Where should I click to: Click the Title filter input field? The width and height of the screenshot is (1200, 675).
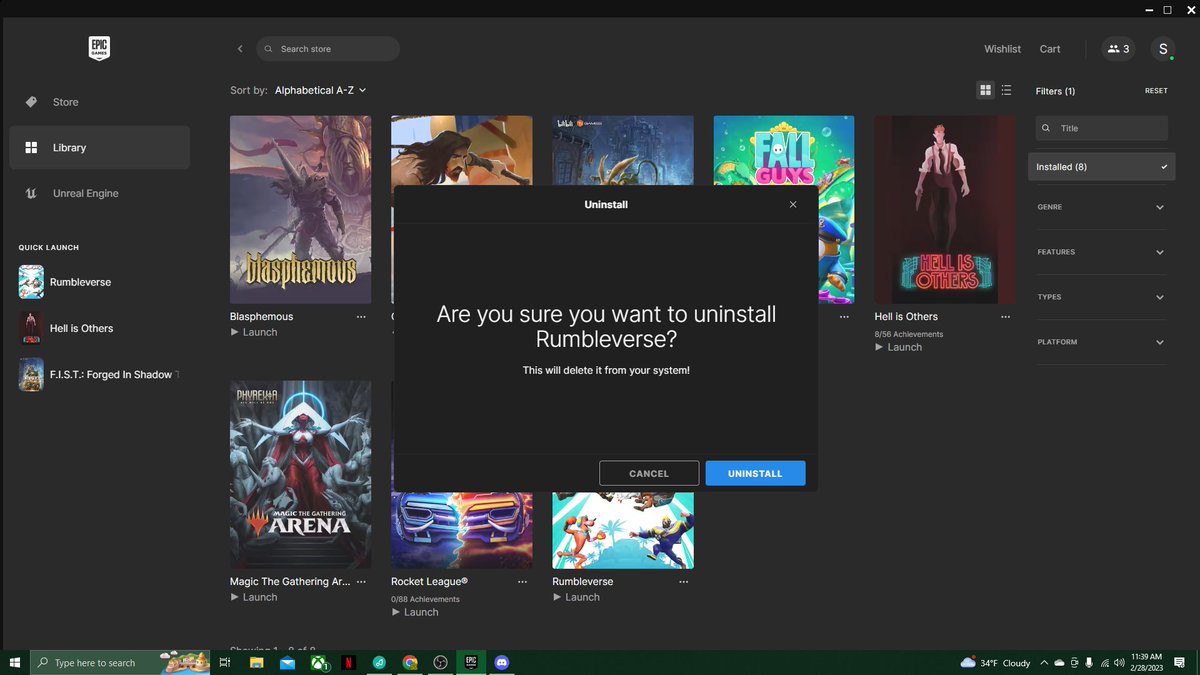[1102, 128]
